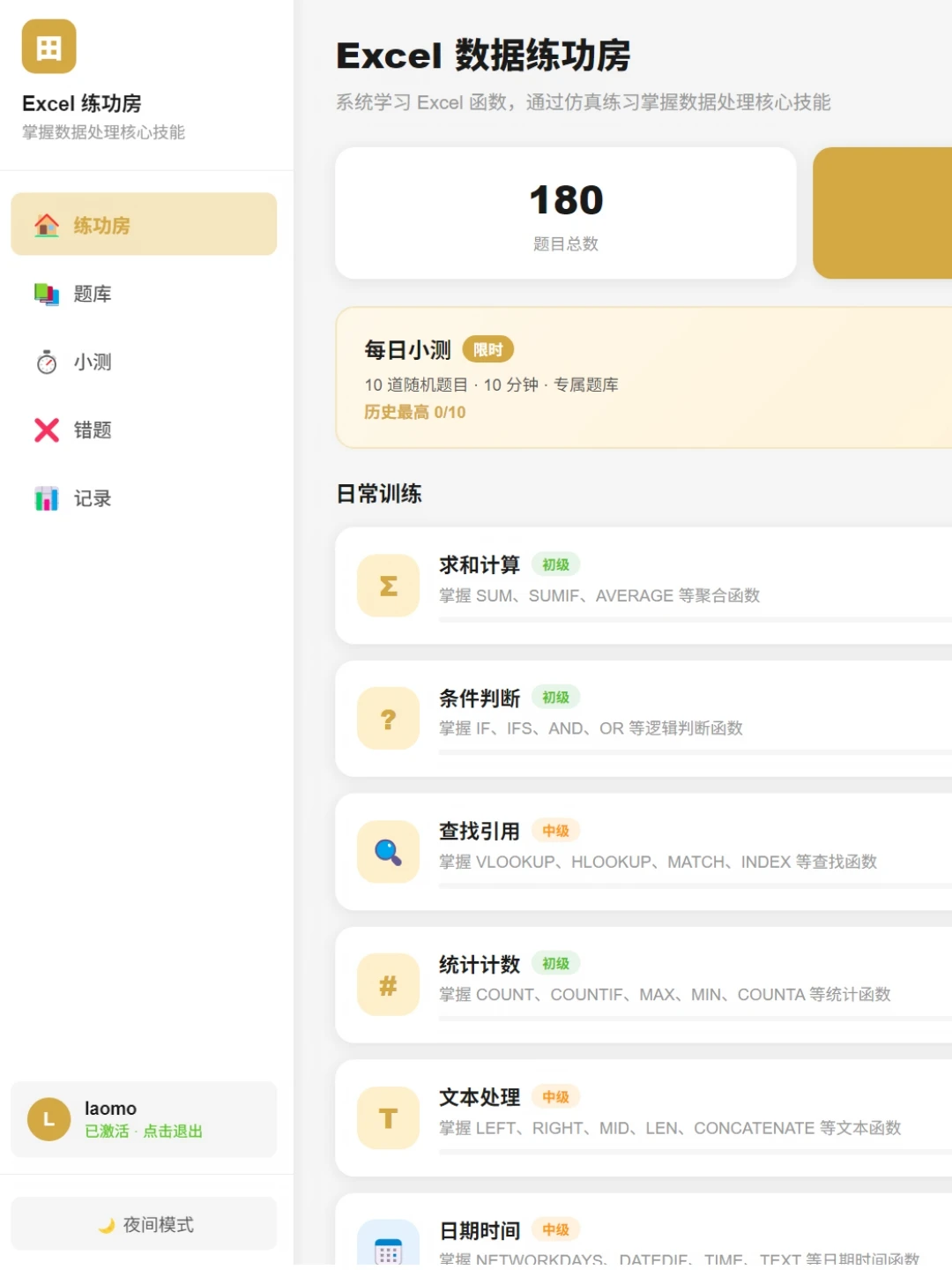The width and height of the screenshot is (952, 1270).
Task: Click the house icon beside 练功房
Action: (47, 225)
